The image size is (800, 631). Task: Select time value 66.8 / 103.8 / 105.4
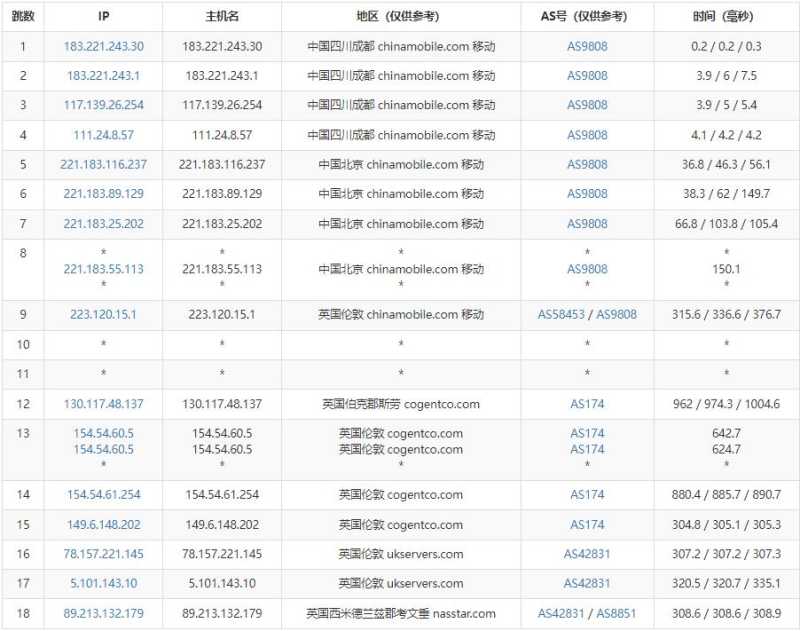tap(726, 223)
